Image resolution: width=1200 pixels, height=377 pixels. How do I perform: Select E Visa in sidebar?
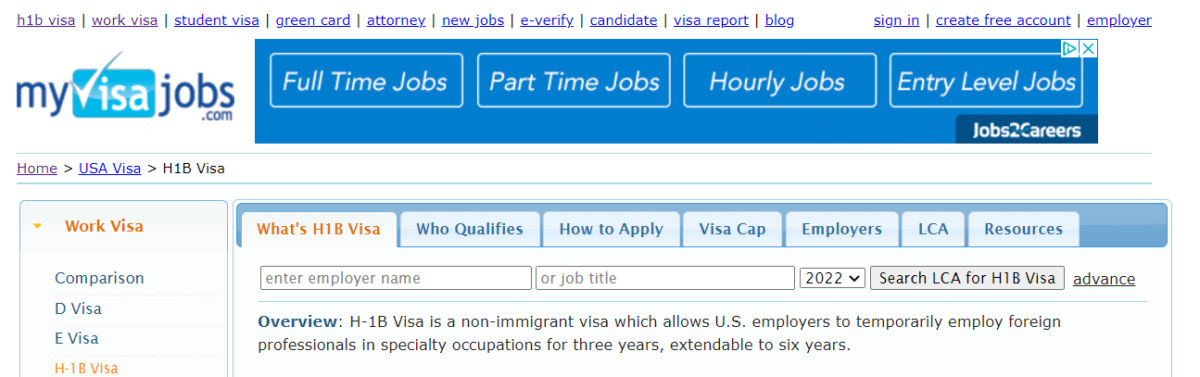point(77,338)
